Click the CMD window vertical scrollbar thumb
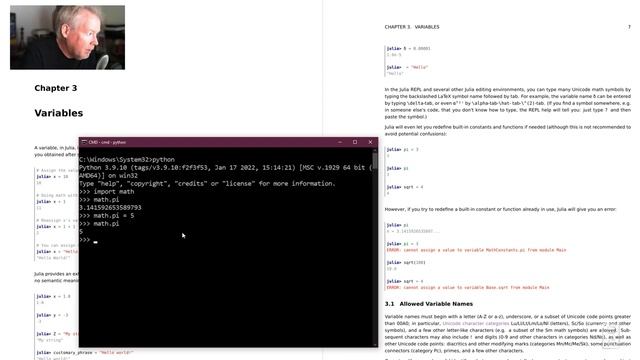This screenshot has height=360, width=640. click(x=375, y=160)
